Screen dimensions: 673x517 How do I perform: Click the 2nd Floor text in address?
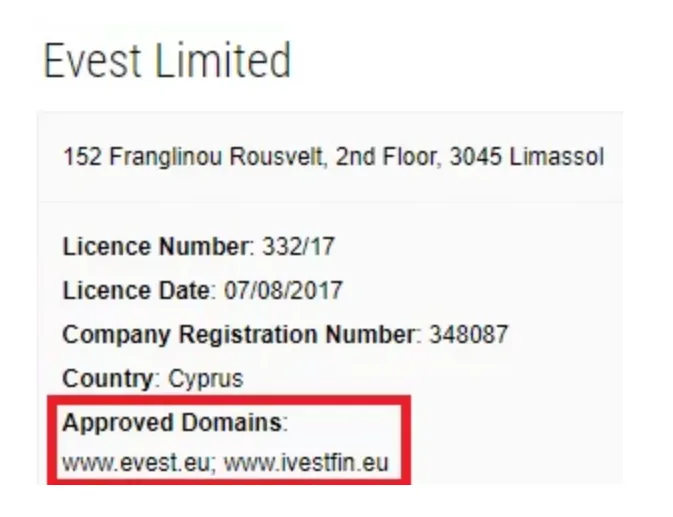388,157
